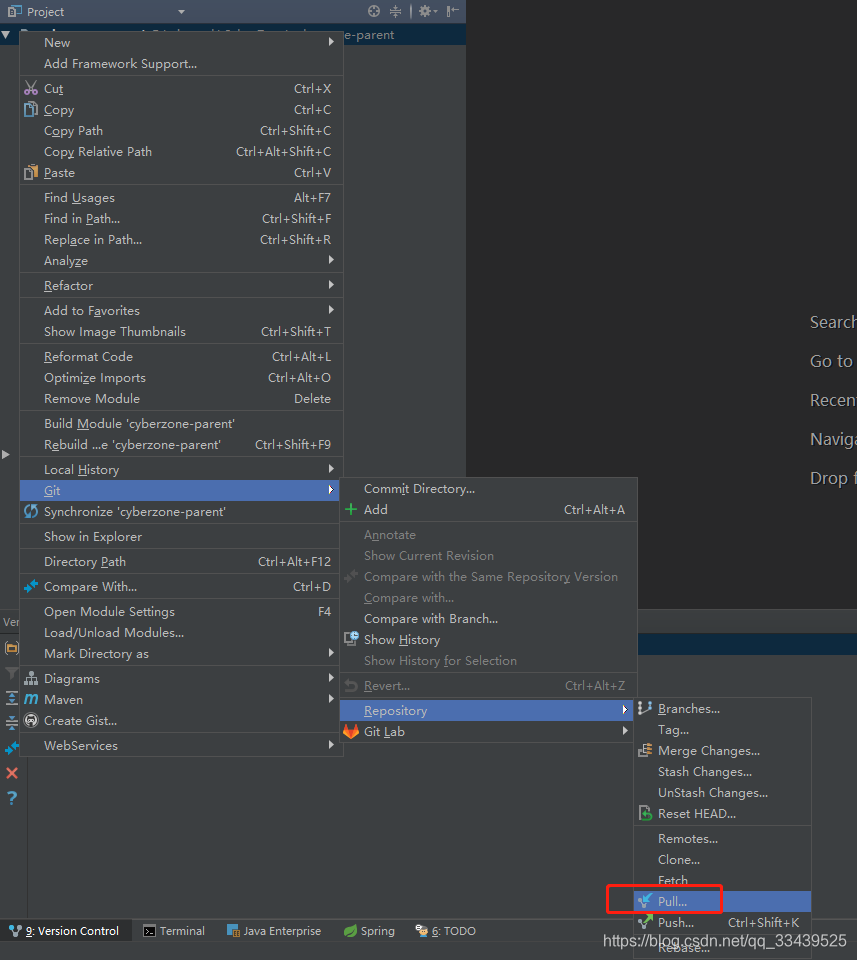
Task: Select Show in Explorer entry
Action: click(x=181, y=536)
